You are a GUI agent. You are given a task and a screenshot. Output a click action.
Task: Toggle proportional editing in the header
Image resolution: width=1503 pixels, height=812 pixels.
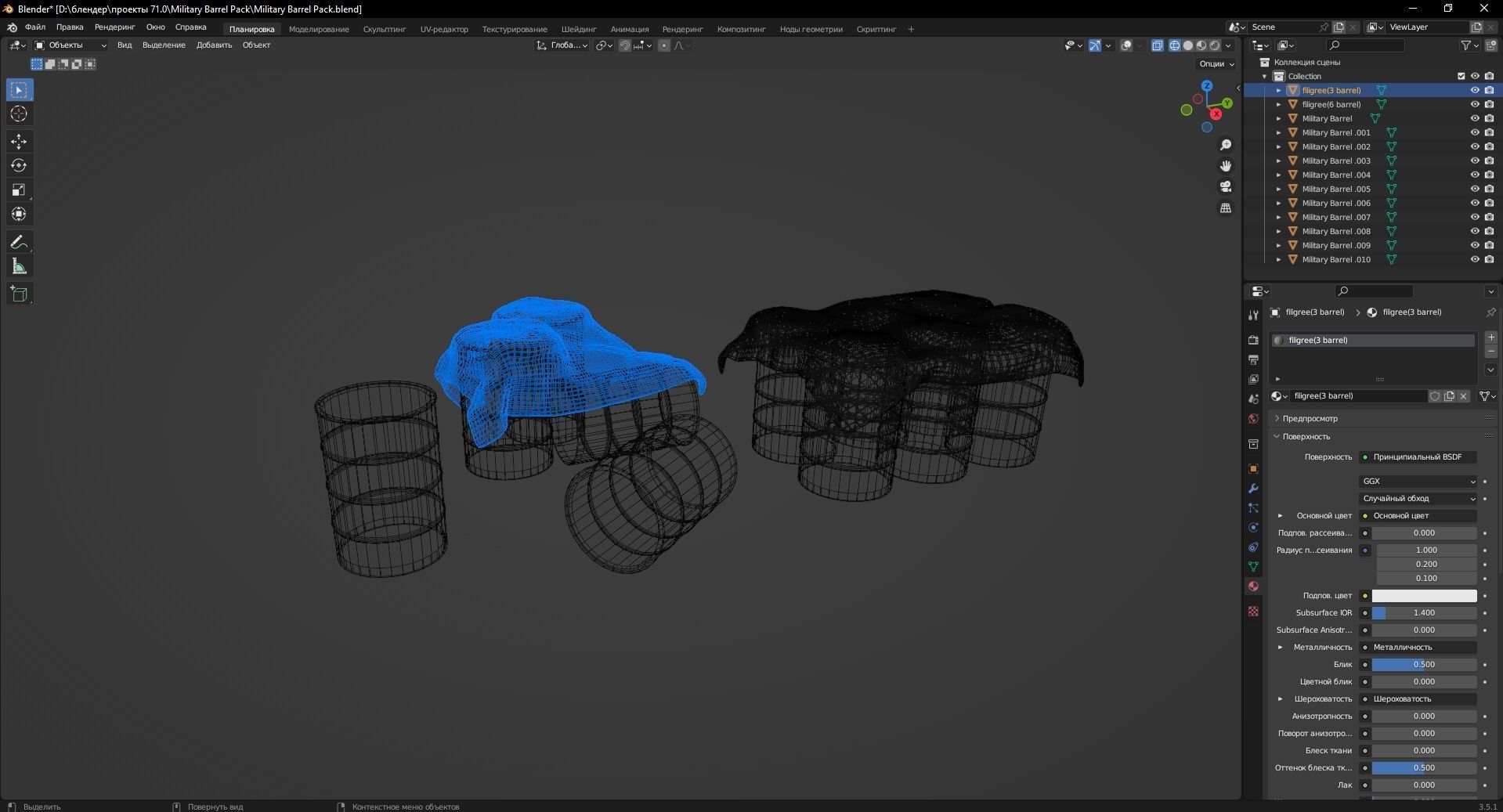point(664,45)
